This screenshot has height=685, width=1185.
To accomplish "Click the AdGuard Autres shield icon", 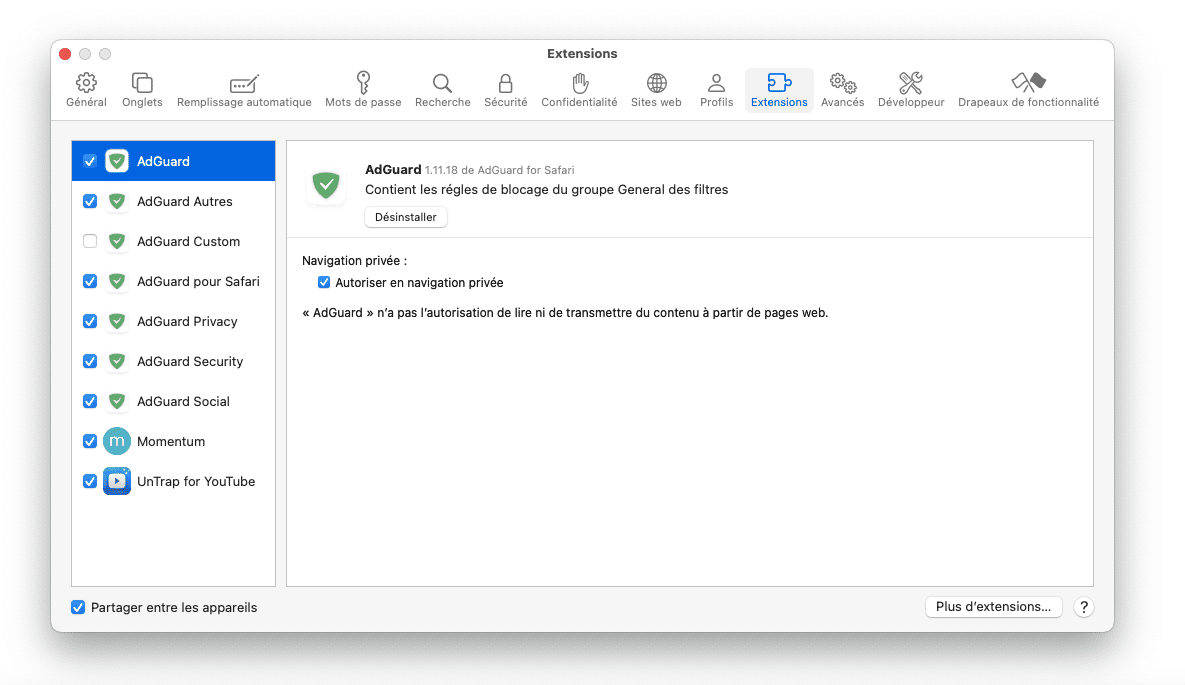I will [116, 201].
